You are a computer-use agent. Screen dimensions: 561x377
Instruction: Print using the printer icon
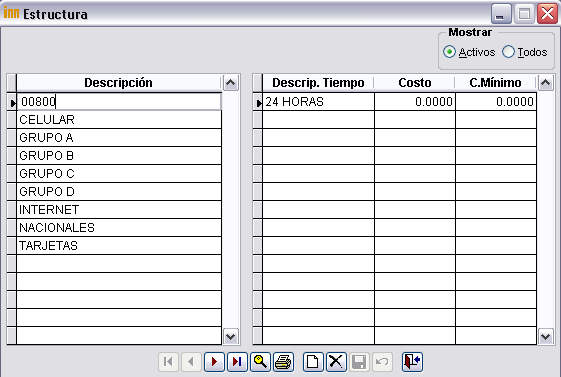pos(283,362)
